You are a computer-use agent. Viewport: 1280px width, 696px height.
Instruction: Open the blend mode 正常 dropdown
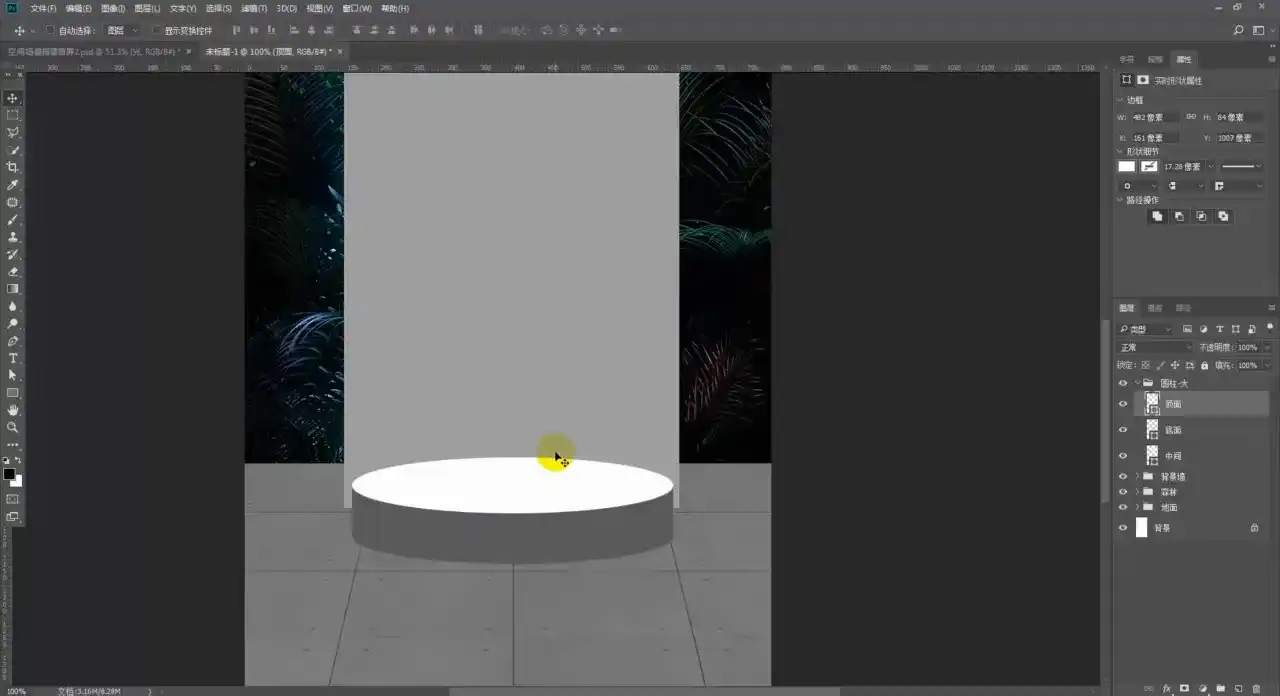pyautogui.click(x=1156, y=348)
